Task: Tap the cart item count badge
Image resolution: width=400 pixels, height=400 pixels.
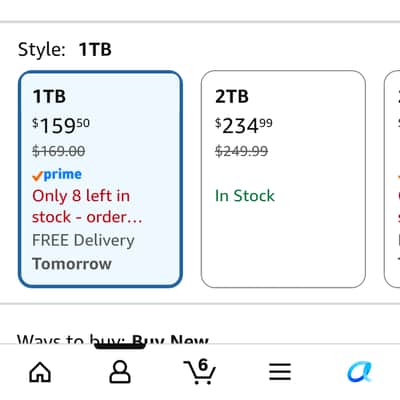Action: [x=203, y=365]
